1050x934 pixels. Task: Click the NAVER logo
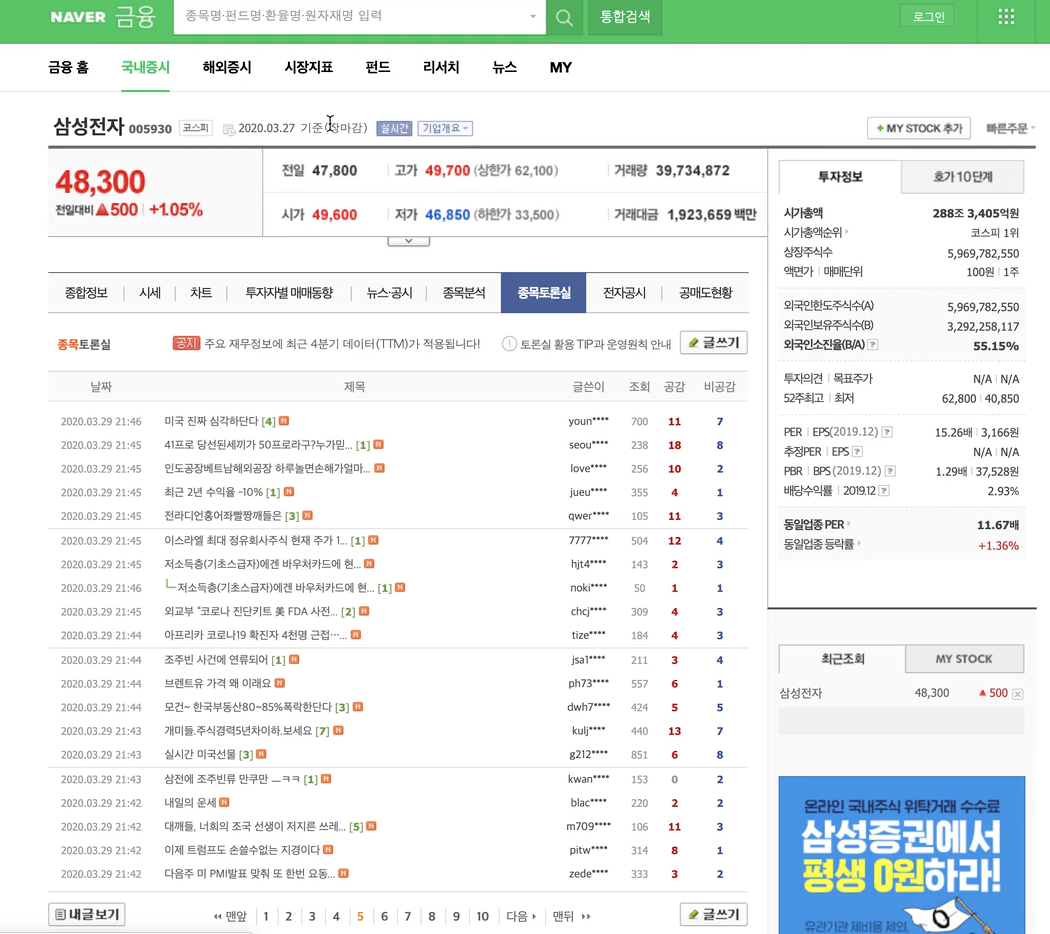pyautogui.click(x=78, y=17)
